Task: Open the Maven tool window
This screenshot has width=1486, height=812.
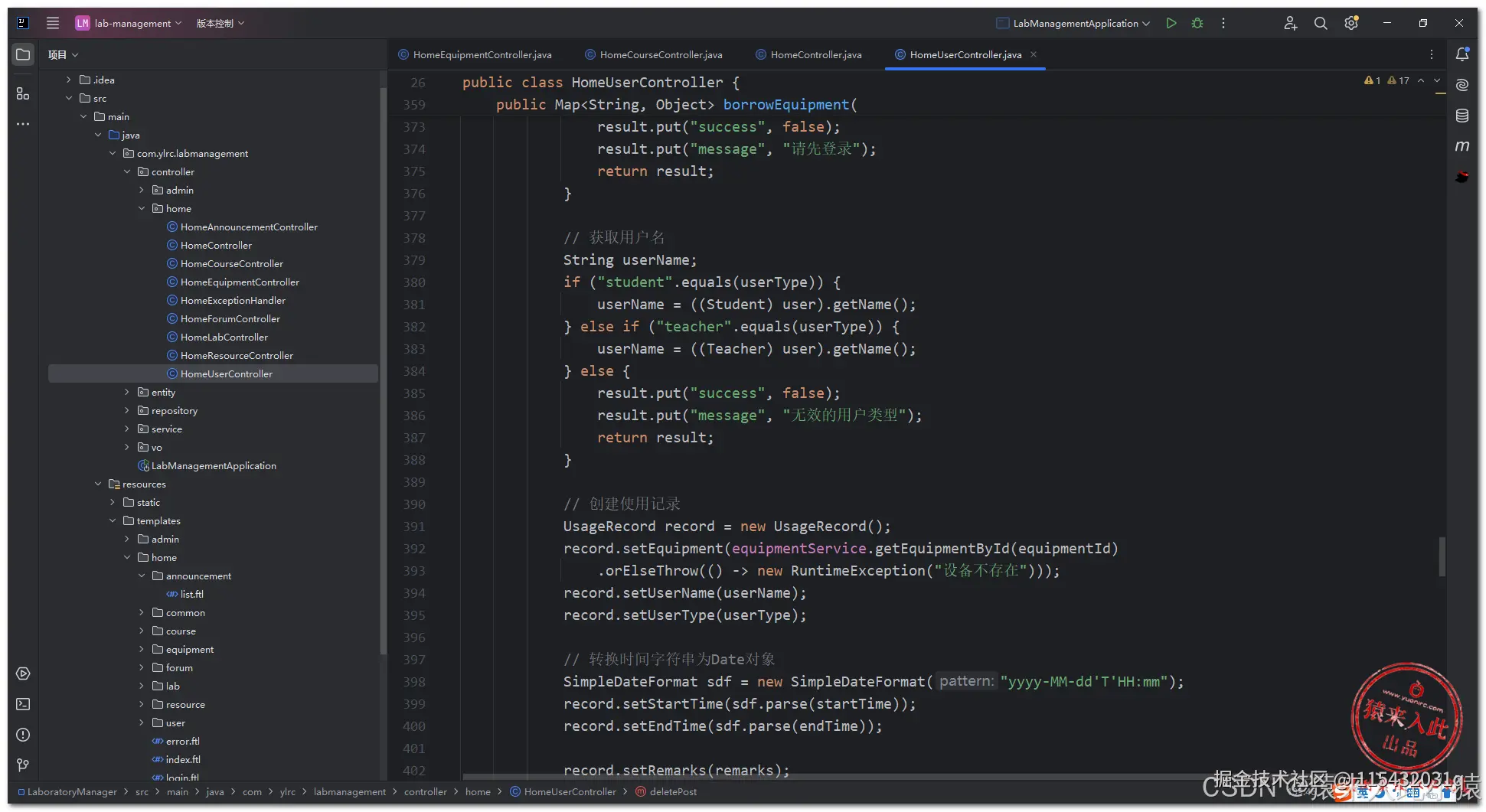Action: pos(1462,146)
